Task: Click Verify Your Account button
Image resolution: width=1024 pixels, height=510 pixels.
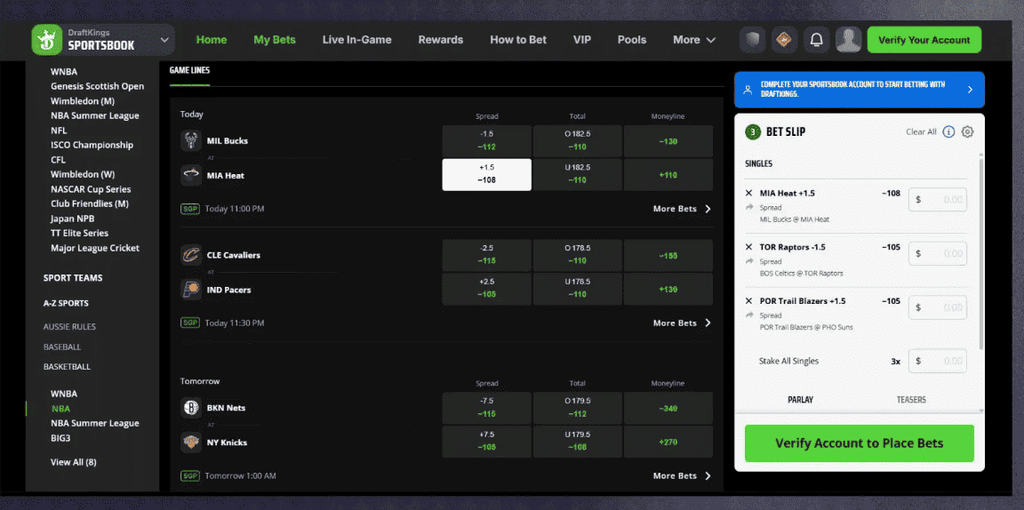Action: (x=924, y=40)
